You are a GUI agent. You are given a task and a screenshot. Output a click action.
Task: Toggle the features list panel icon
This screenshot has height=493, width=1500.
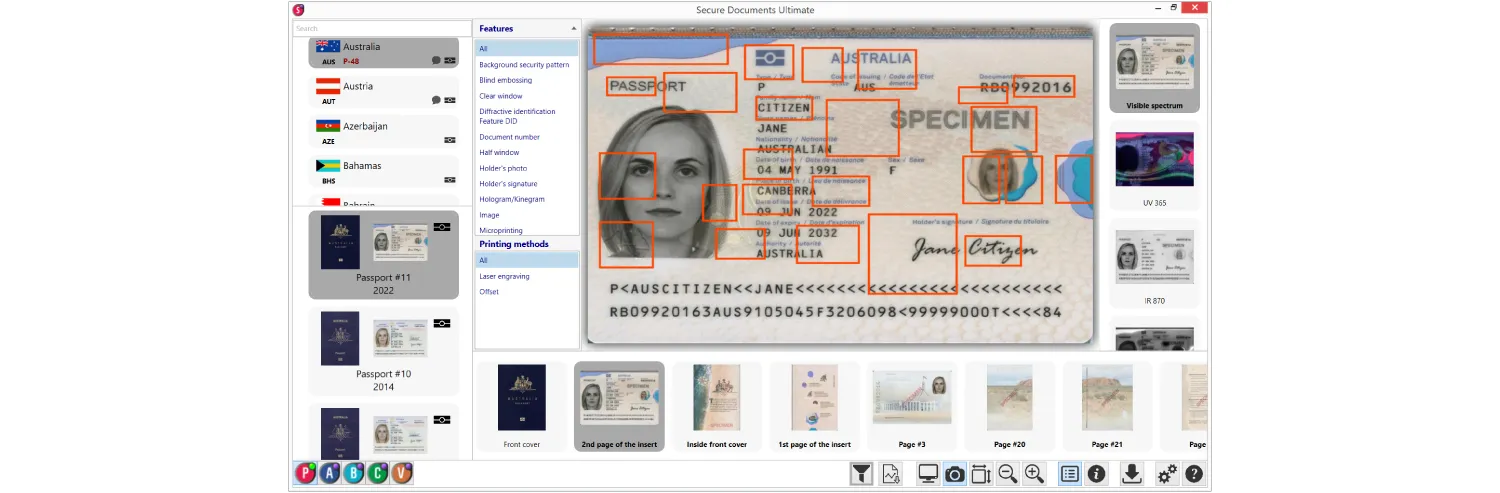(x=1070, y=474)
